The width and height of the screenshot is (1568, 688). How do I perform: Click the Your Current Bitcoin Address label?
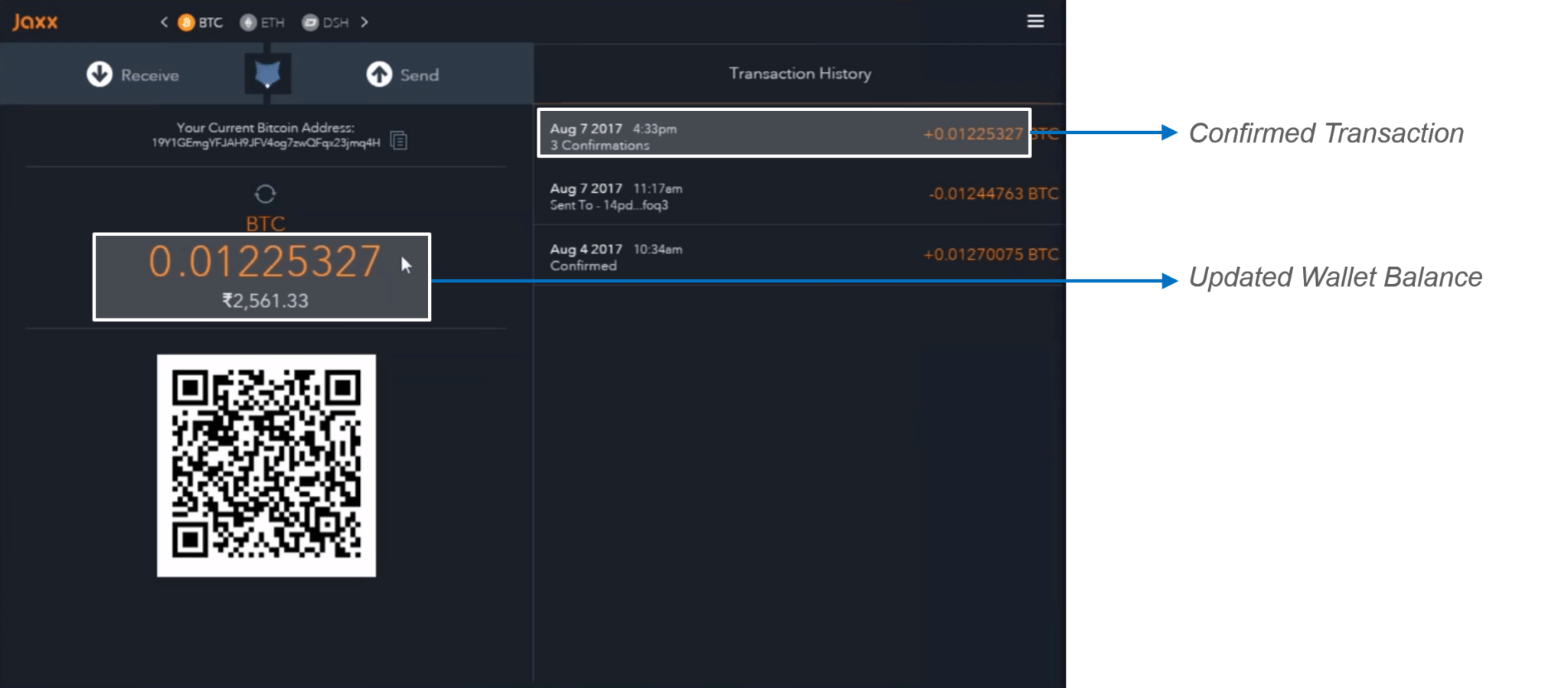[266, 128]
